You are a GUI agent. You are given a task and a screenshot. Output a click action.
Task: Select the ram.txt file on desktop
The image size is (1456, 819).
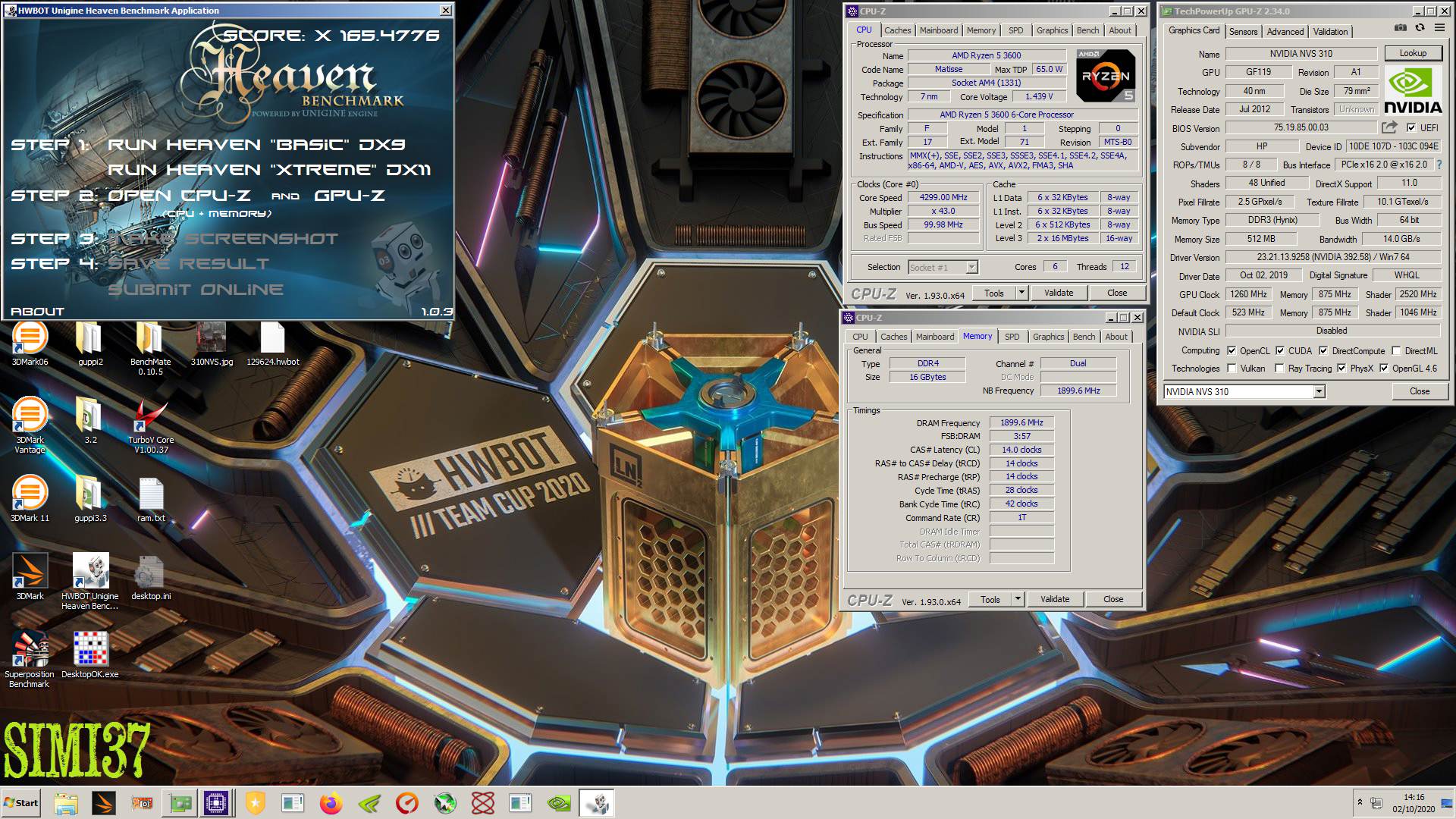tap(151, 499)
